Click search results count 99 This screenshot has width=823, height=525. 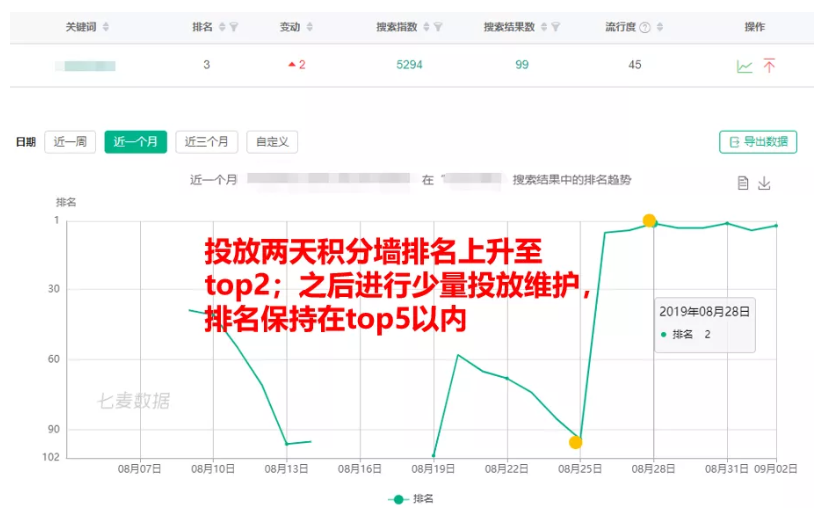(x=522, y=65)
